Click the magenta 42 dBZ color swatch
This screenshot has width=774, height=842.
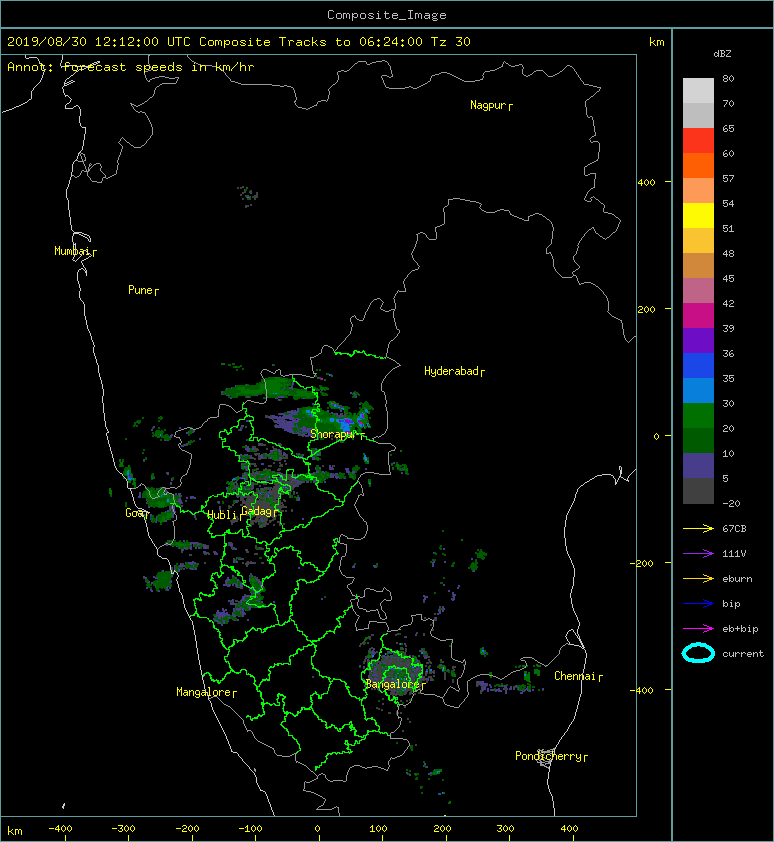click(698, 316)
